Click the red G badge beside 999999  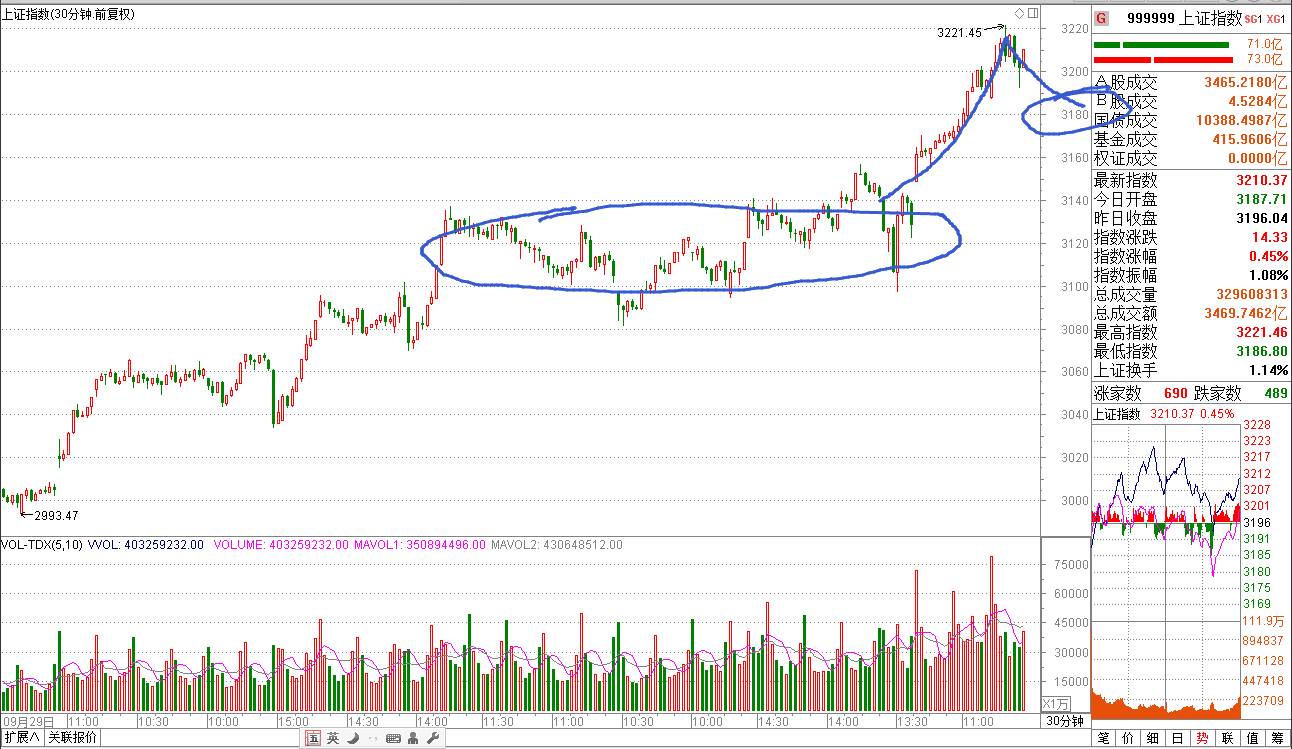(1101, 18)
